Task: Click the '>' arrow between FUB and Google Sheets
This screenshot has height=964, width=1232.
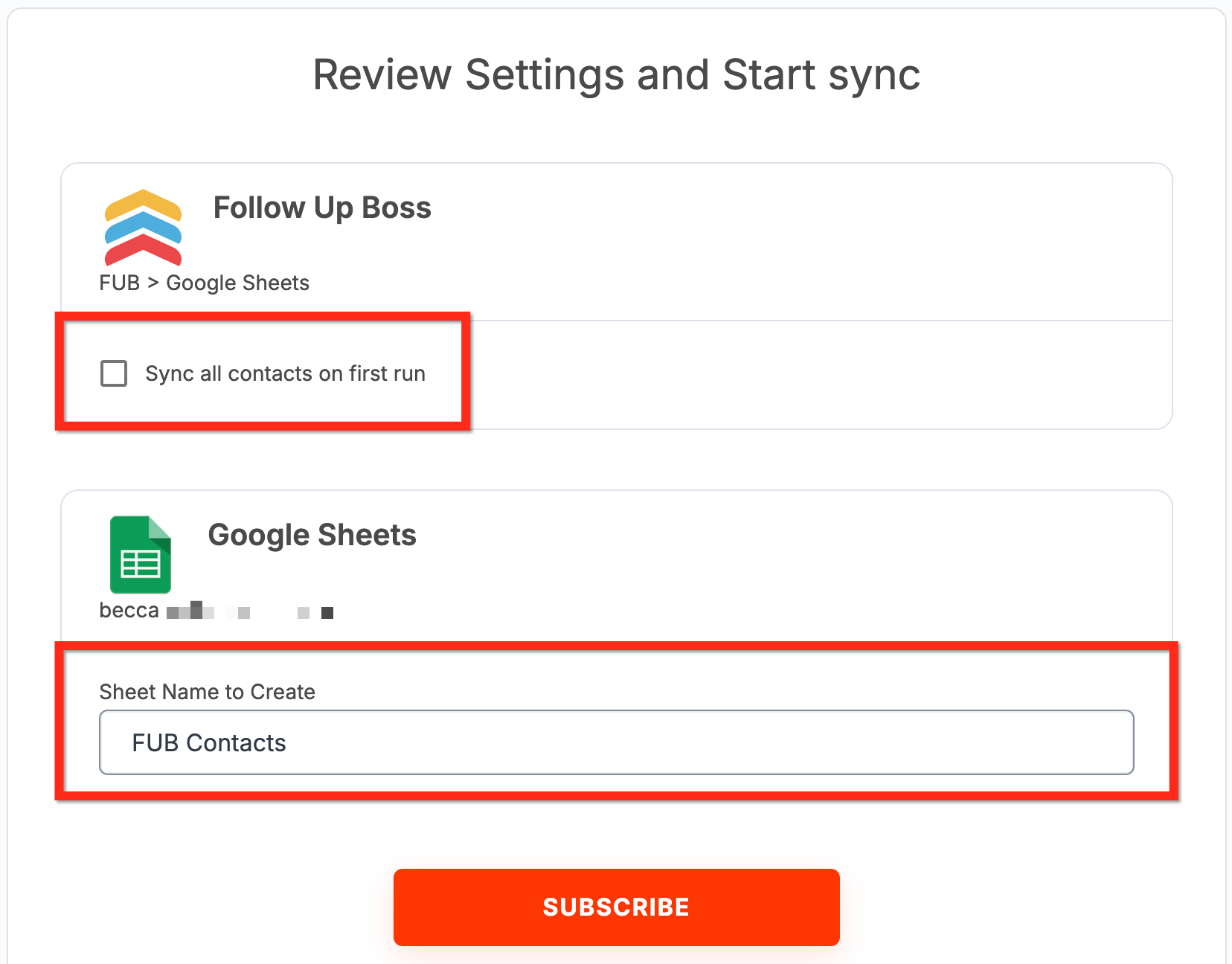Action: coord(153,283)
